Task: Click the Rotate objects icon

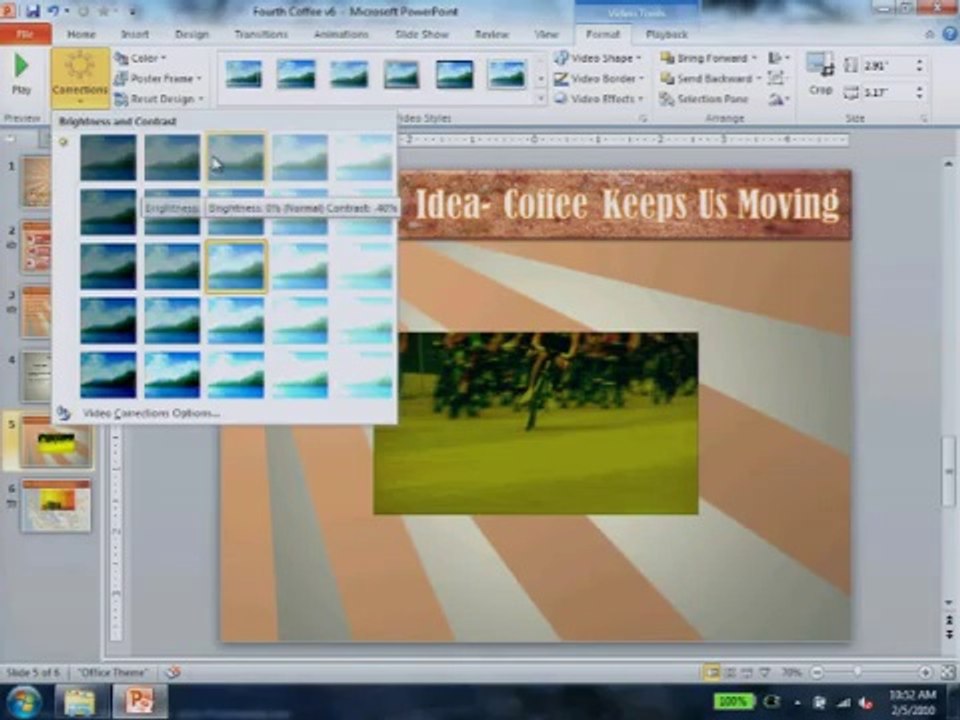Action: 778,99
